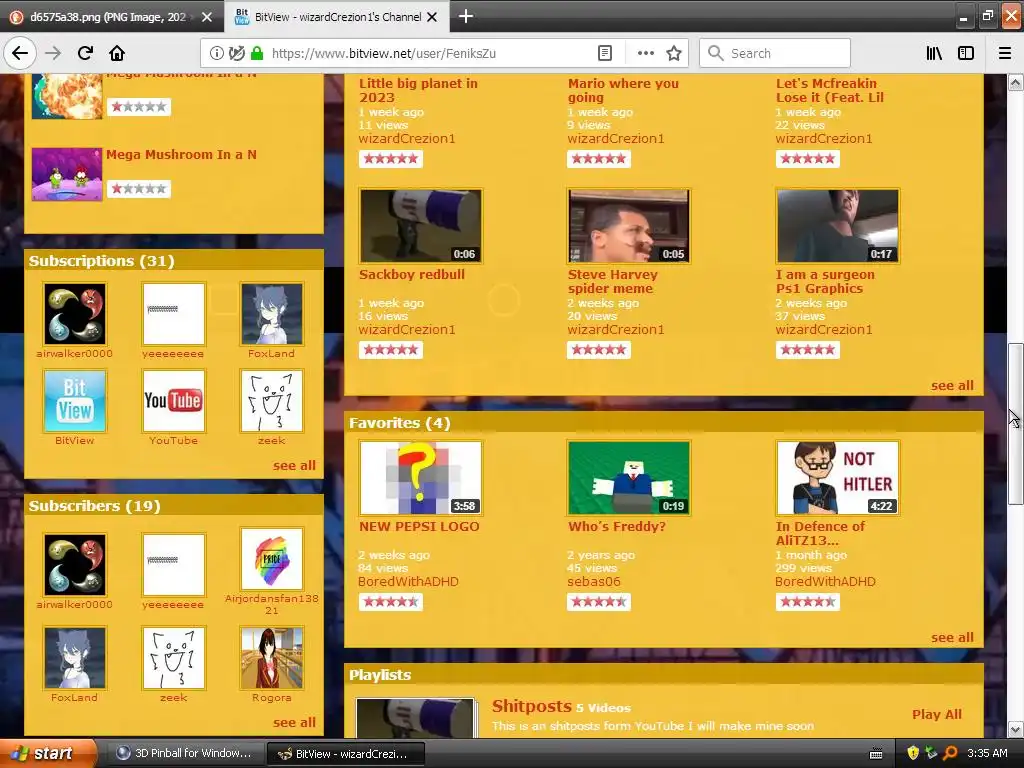Open wizardCrezion1 under Sackboy redbull
The width and height of the screenshot is (1024, 768).
pyautogui.click(x=407, y=329)
